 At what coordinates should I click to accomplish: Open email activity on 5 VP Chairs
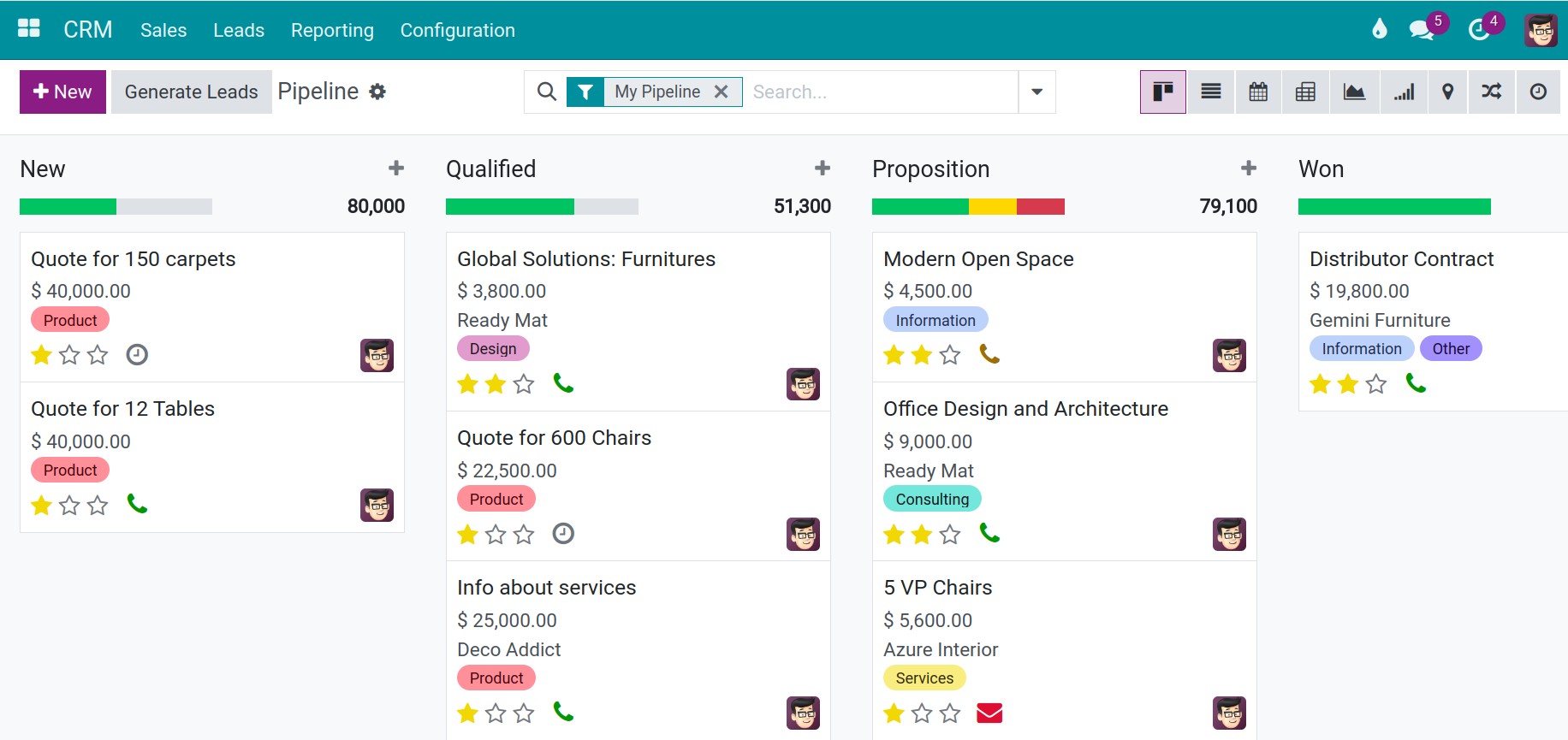(989, 713)
